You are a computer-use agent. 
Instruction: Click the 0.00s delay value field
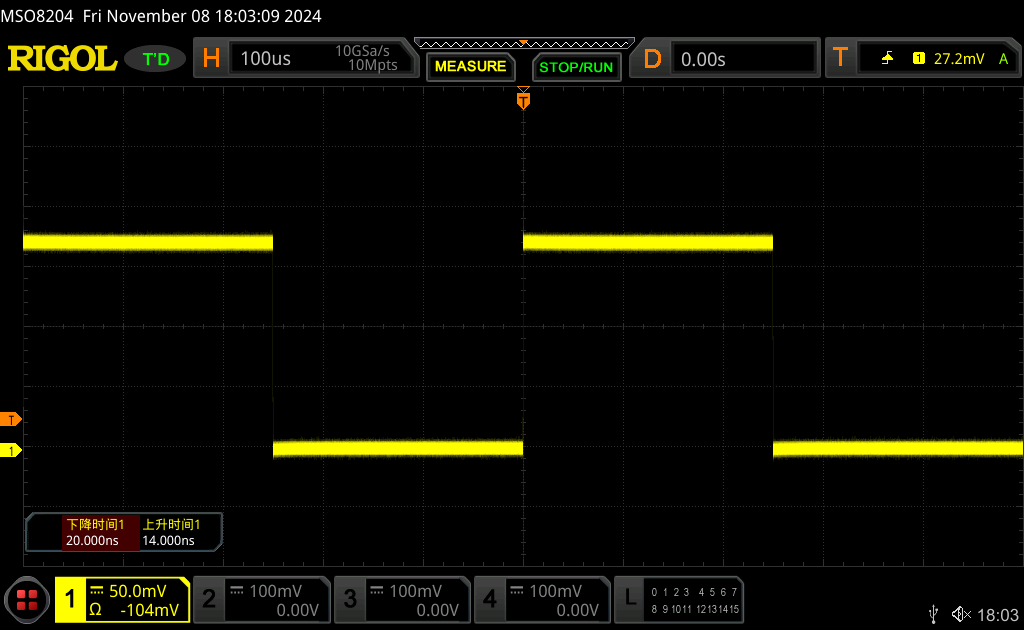click(x=744, y=59)
